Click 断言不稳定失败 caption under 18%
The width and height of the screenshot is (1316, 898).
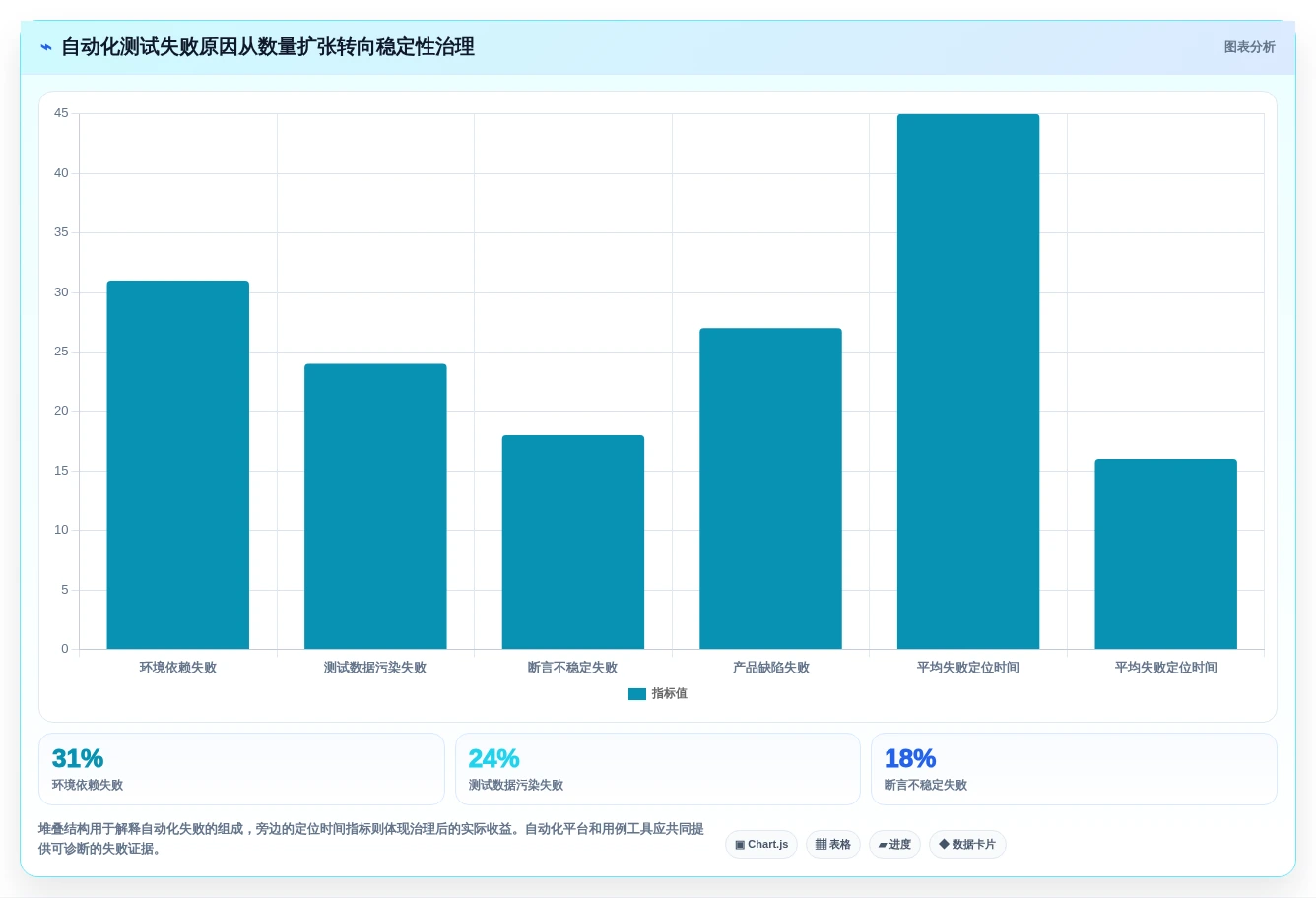(x=926, y=786)
